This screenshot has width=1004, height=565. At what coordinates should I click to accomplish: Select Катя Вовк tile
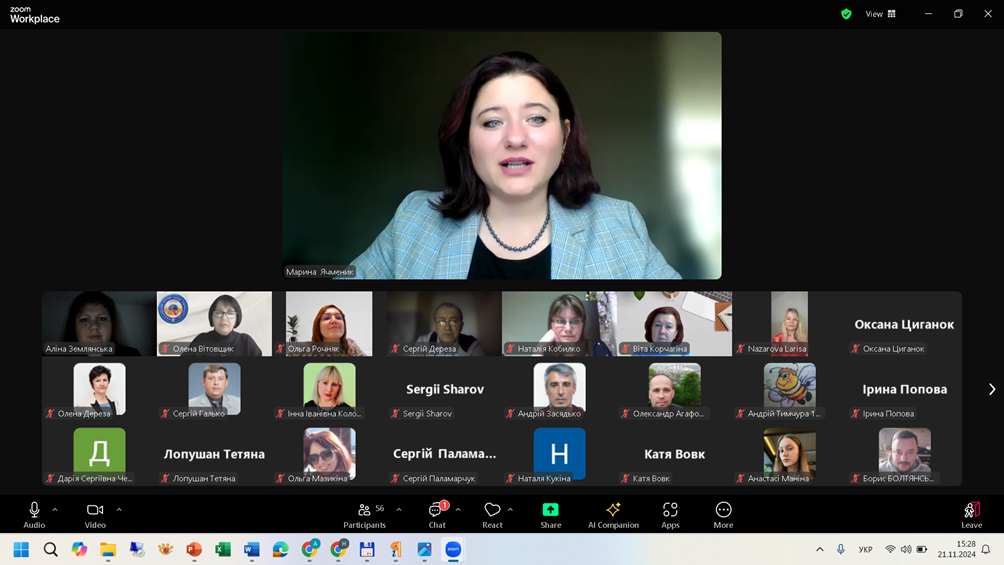tap(674, 454)
